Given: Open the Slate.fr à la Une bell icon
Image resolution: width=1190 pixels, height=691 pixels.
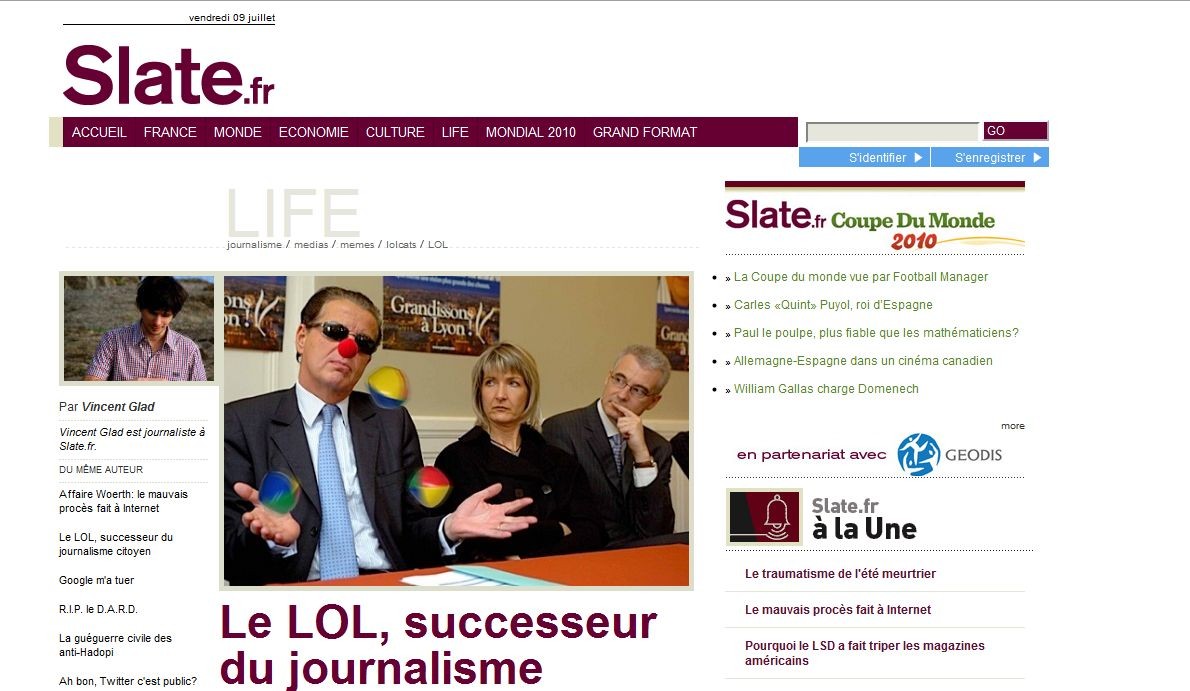Looking at the screenshot, I should click(x=764, y=517).
